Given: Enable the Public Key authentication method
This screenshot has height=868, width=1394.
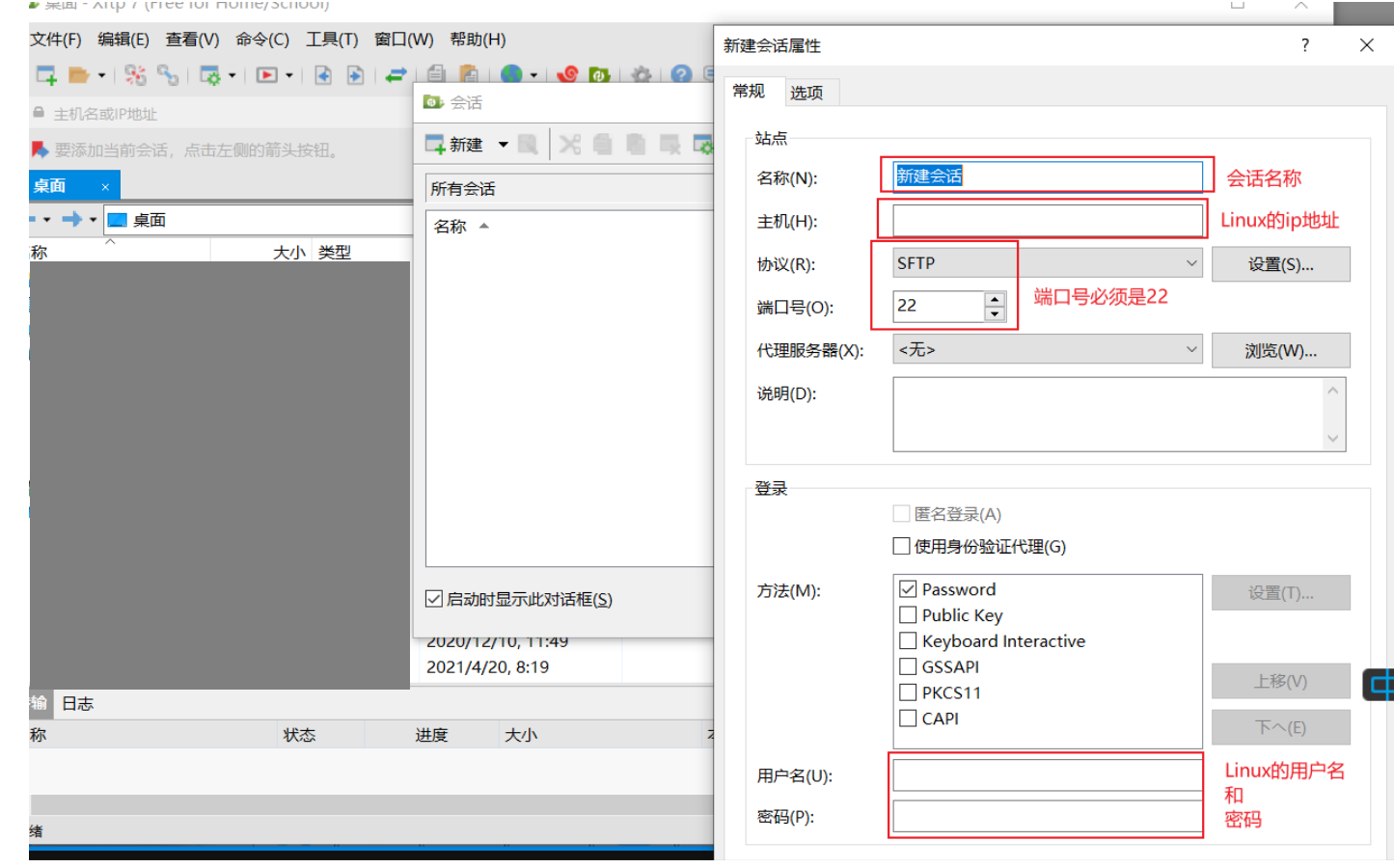Looking at the screenshot, I should click(908, 615).
